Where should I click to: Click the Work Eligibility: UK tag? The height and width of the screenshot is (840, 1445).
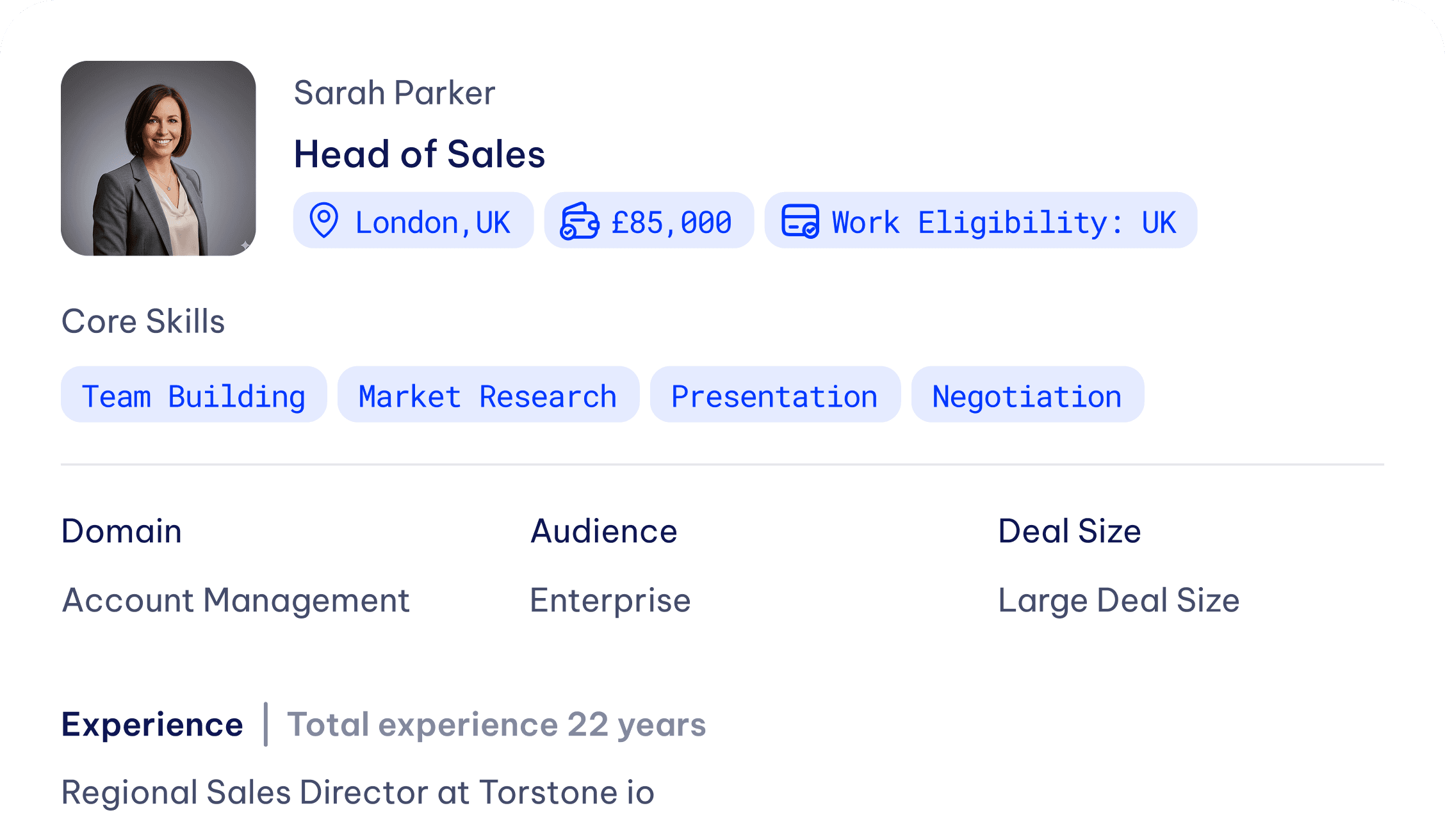981,221
